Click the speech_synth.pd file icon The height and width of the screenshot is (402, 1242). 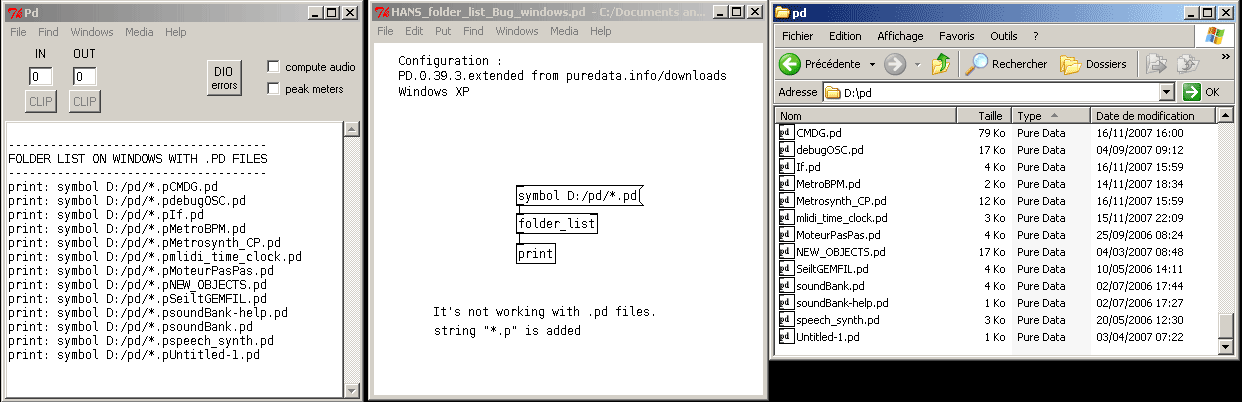[x=785, y=319]
